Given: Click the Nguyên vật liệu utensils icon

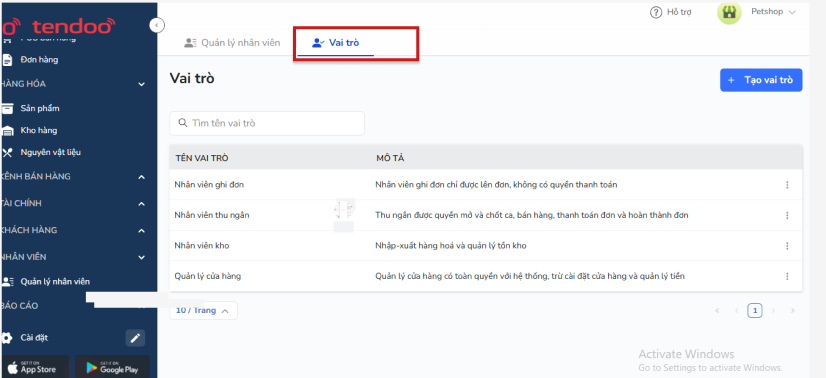Looking at the screenshot, I should point(7,153).
